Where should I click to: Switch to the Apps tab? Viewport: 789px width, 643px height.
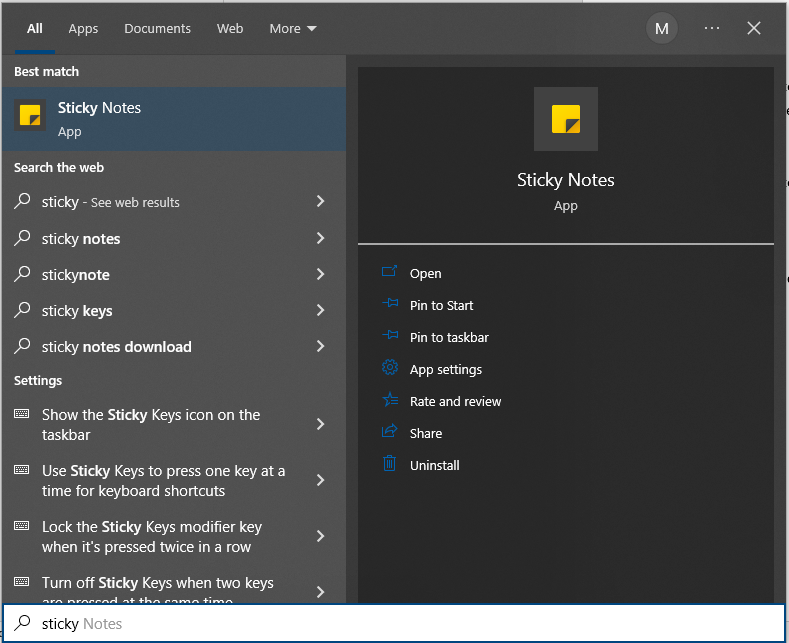point(83,28)
